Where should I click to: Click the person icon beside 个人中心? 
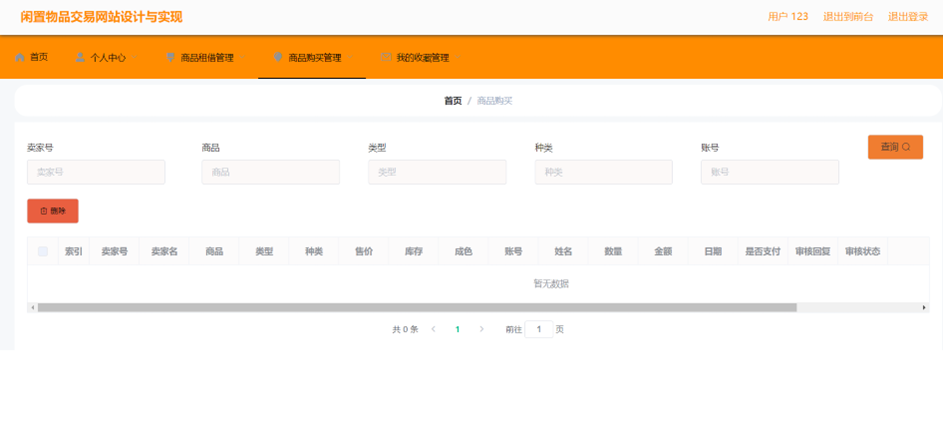(x=80, y=57)
